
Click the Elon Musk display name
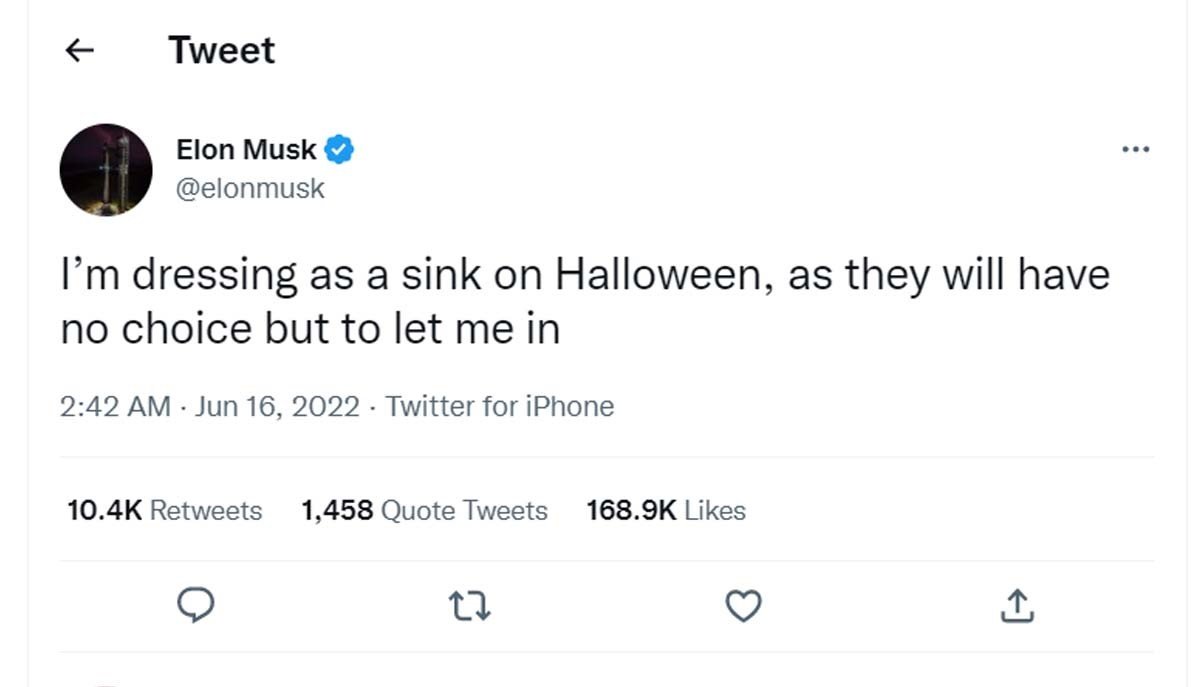[x=246, y=151]
